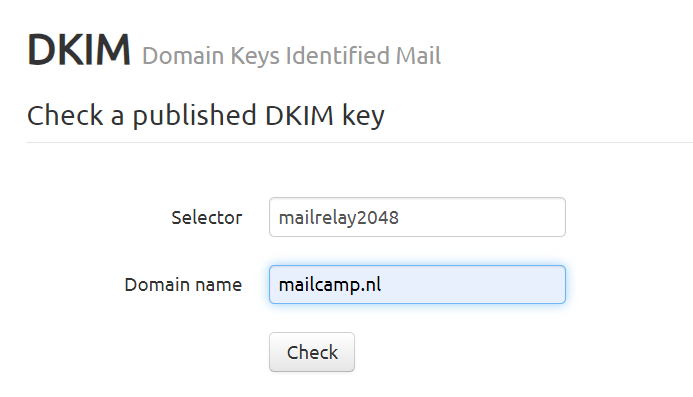Click the word 'Keys' in the subtitle
The width and height of the screenshot is (693, 397).
pyautogui.click(x=255, y=57)
